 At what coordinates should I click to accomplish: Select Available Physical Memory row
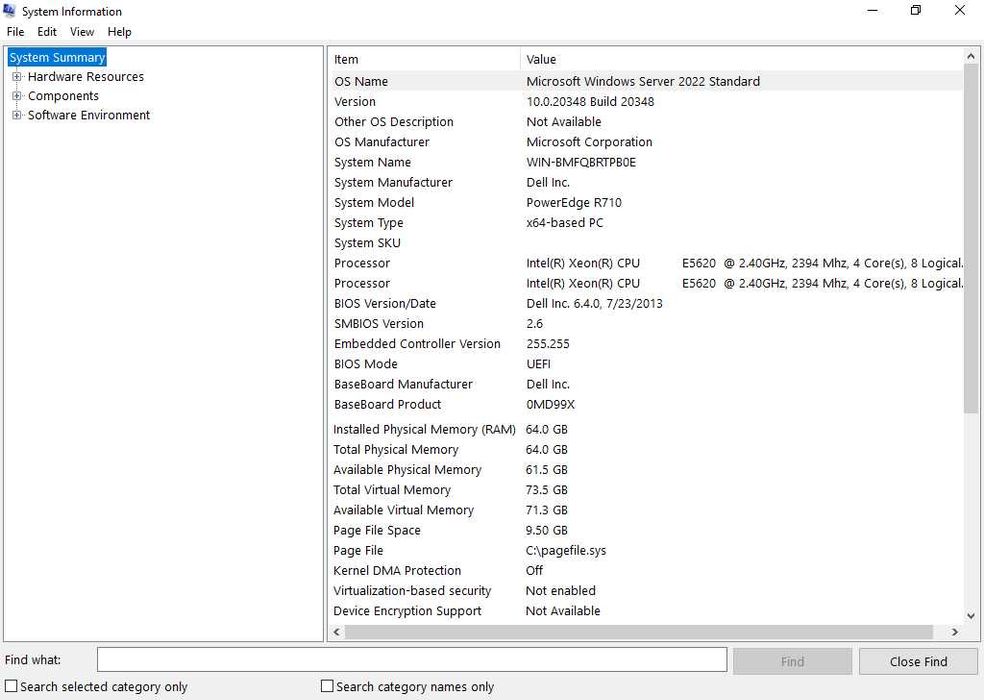click(646, 470)
